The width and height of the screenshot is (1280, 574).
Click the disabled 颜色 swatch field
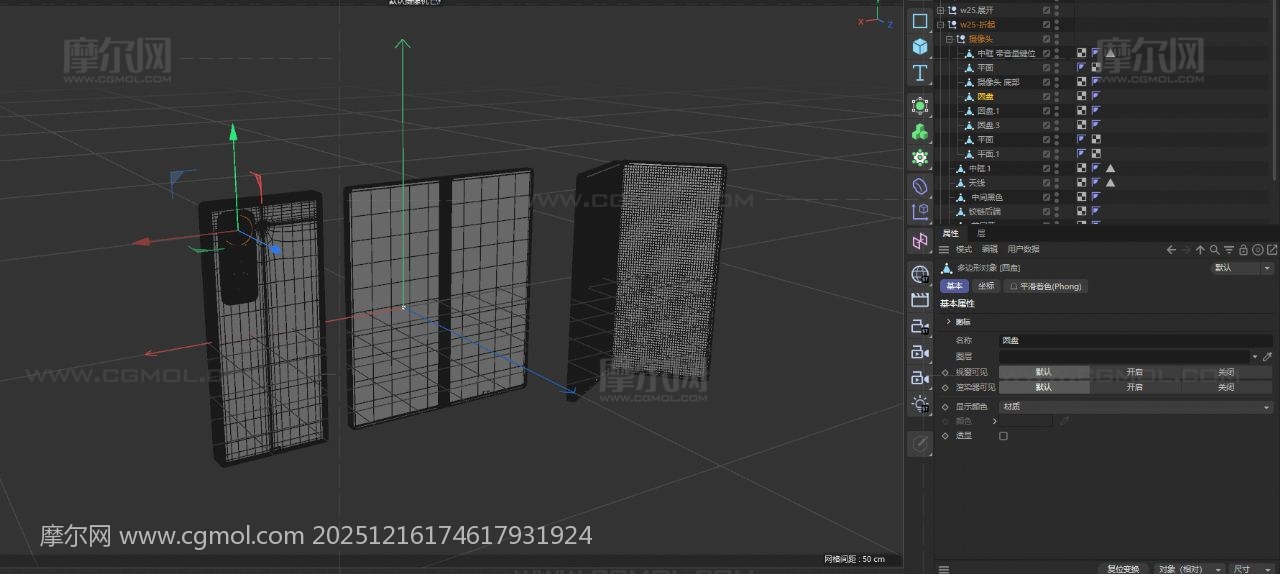(x=1025, y=422)
